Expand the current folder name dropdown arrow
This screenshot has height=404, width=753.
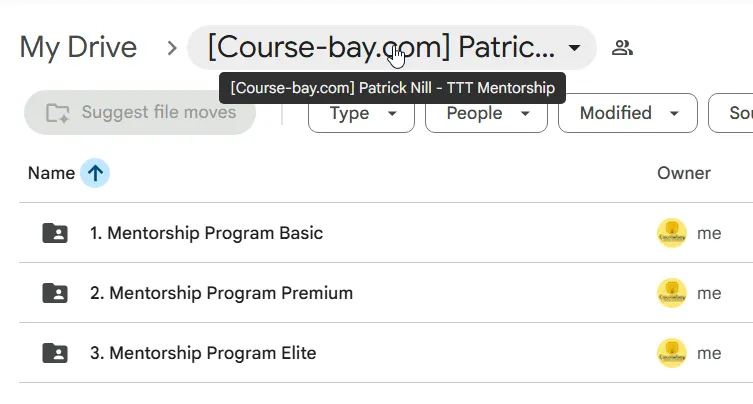pos(574,48)
